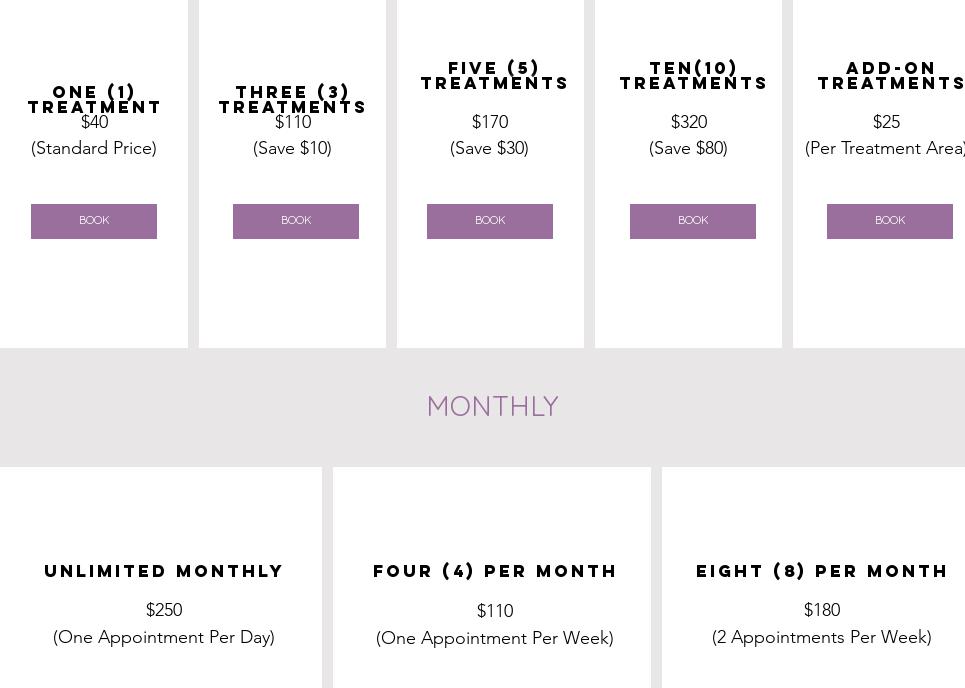965x688 pixels.
Task: Click the Three (3) Treatments title
Action: click(x=293, y=99)
